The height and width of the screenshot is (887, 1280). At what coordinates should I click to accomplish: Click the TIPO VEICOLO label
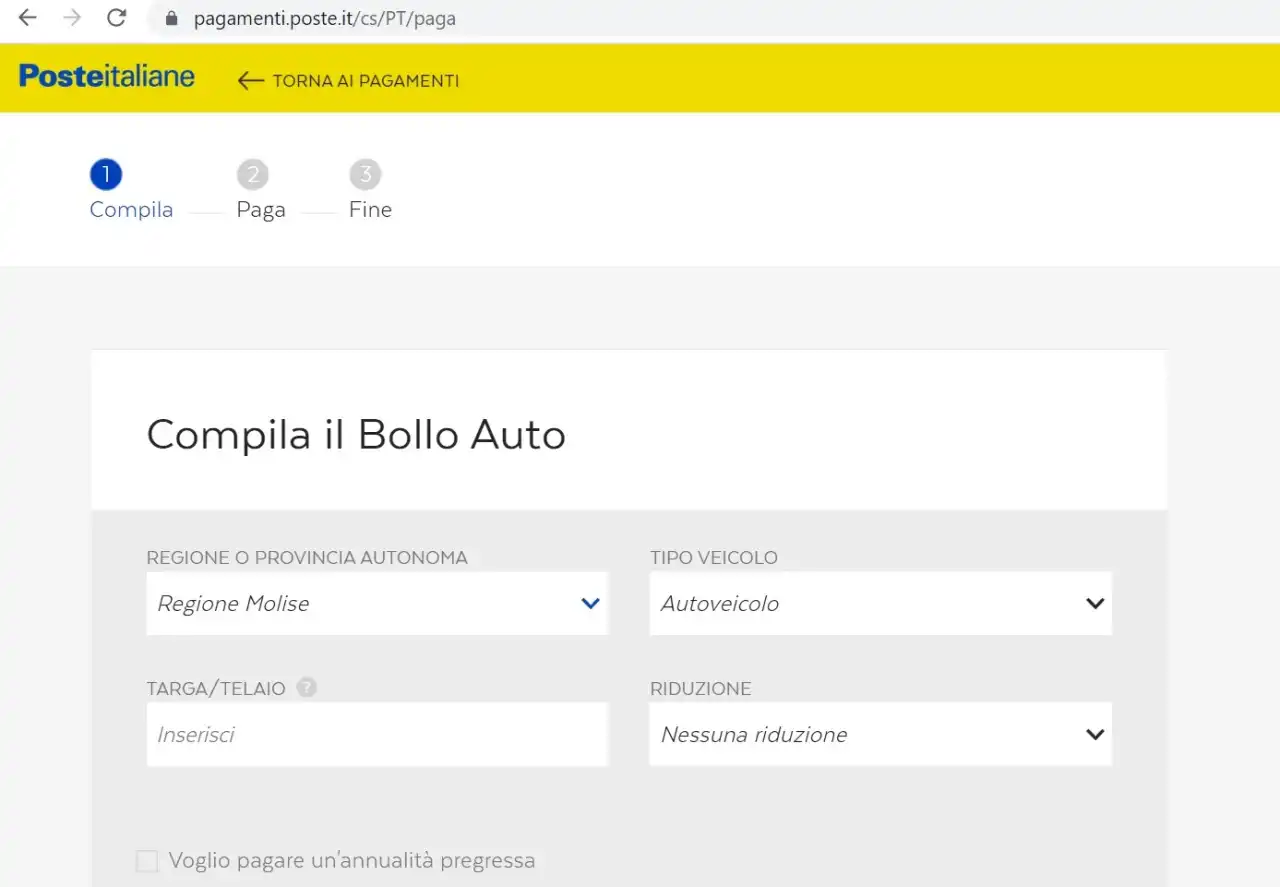point(714,558)
